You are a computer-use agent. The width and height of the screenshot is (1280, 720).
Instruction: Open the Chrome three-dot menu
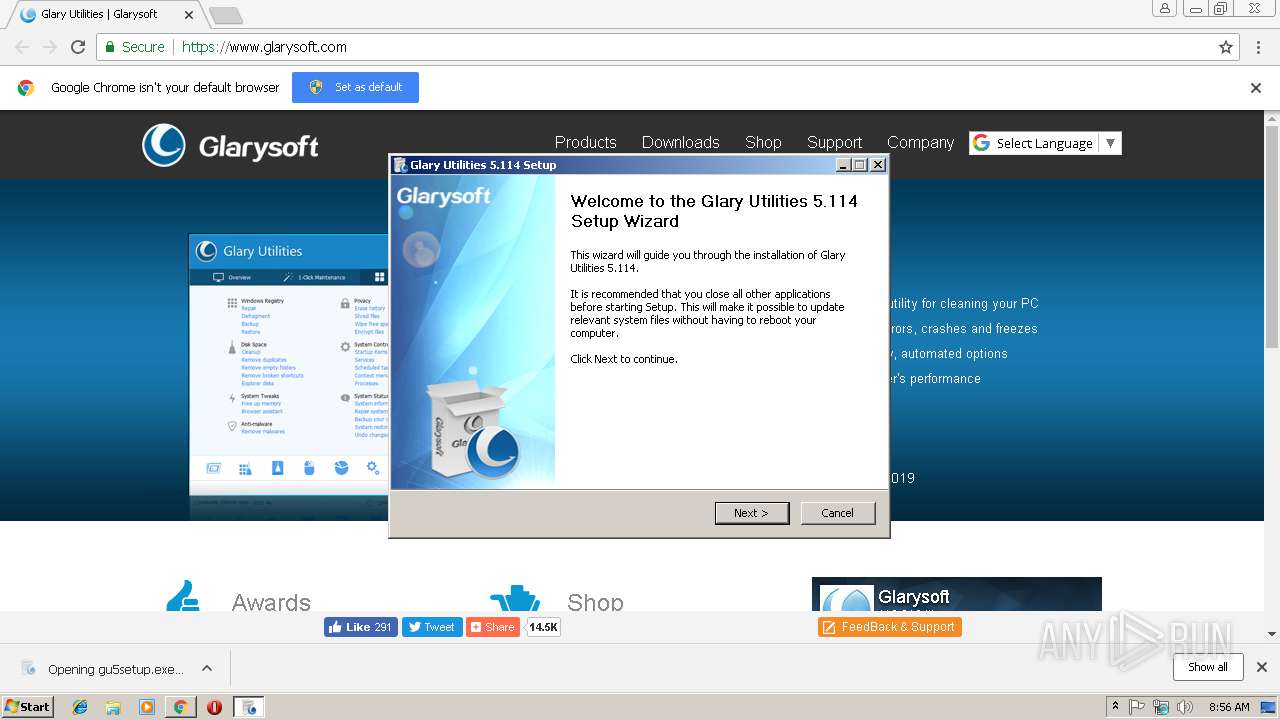coord(1259,47)
